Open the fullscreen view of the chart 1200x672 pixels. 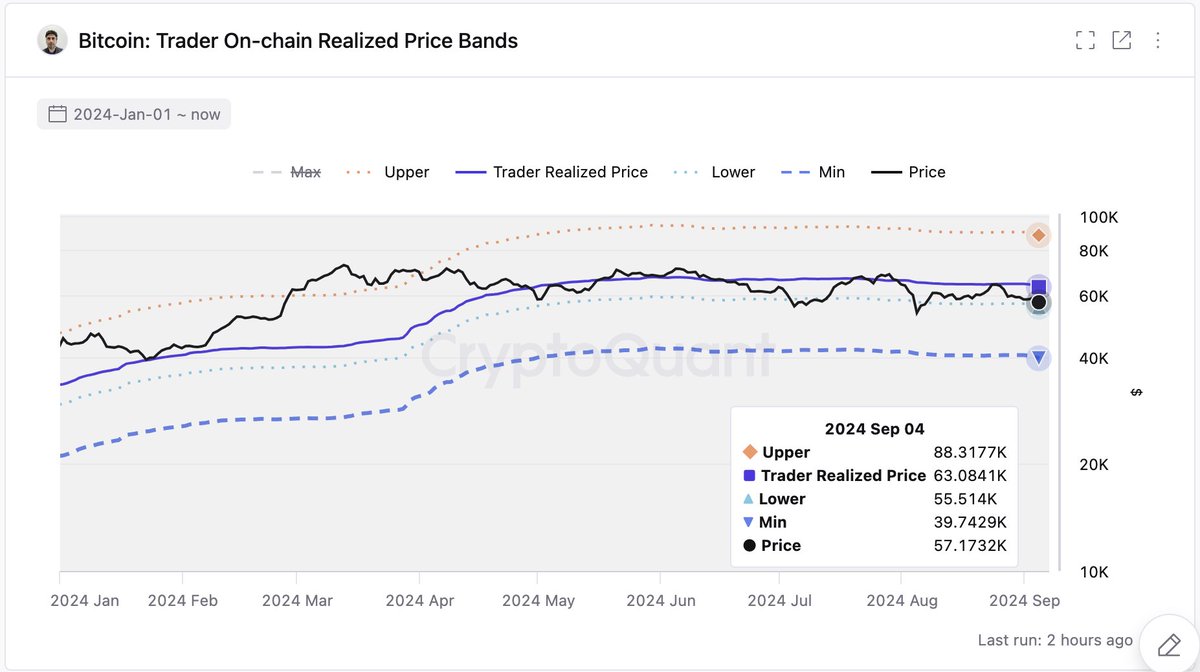1085,40
